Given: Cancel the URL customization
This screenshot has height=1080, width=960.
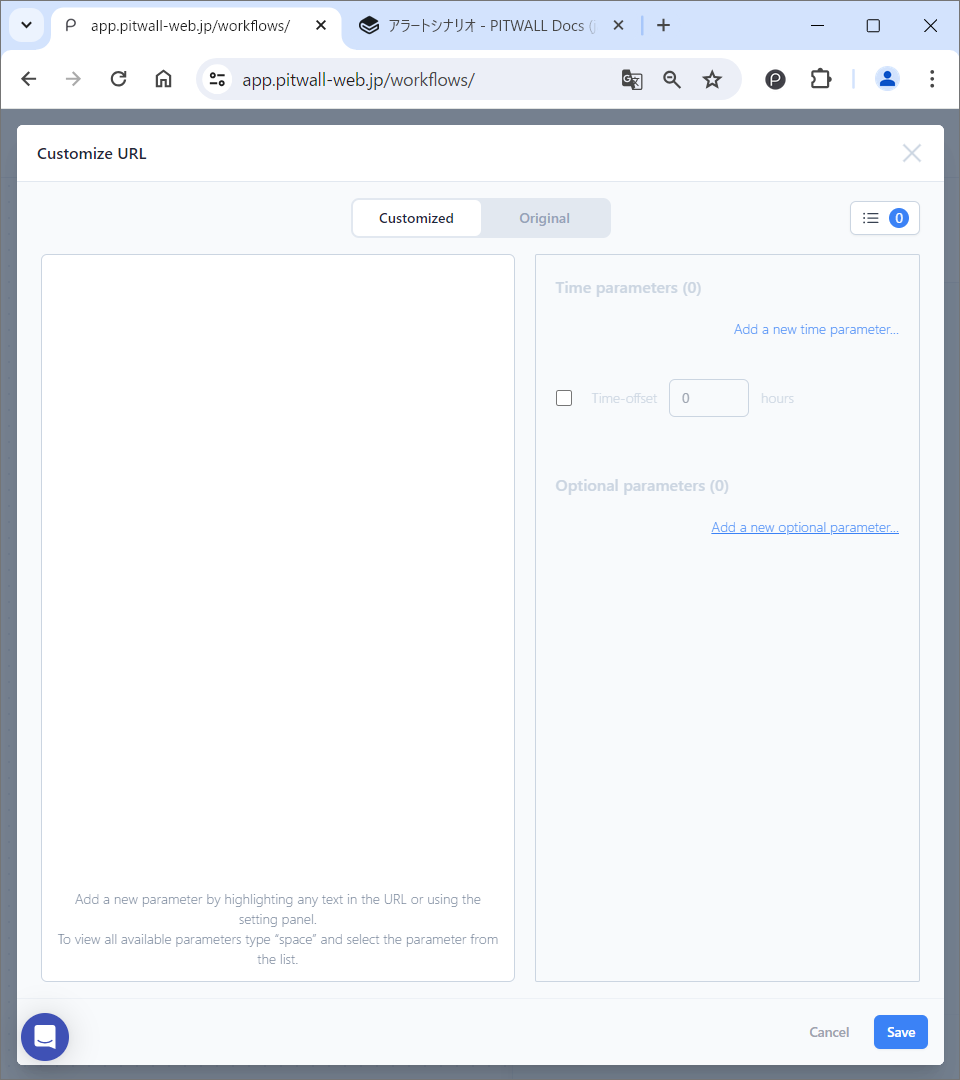Looking at the screenshot, I should (829, 1032).
